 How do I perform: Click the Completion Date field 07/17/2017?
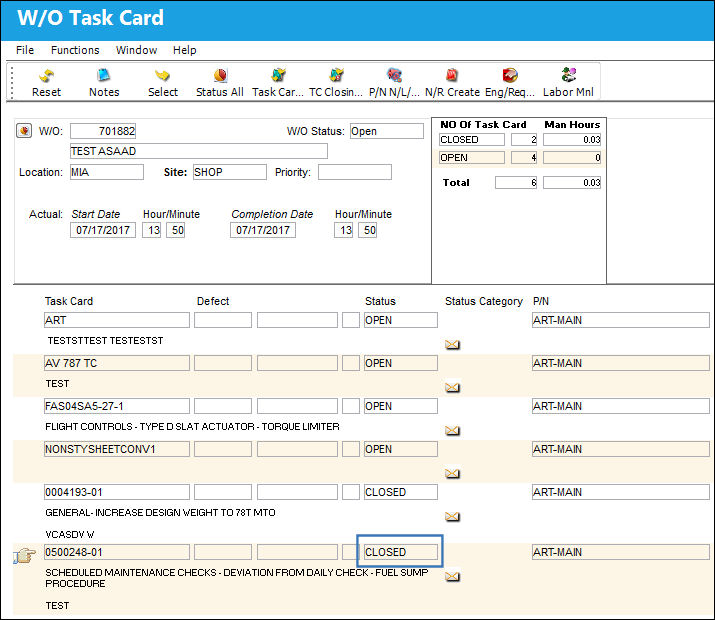pyautogui.click(x=263, y=230)
